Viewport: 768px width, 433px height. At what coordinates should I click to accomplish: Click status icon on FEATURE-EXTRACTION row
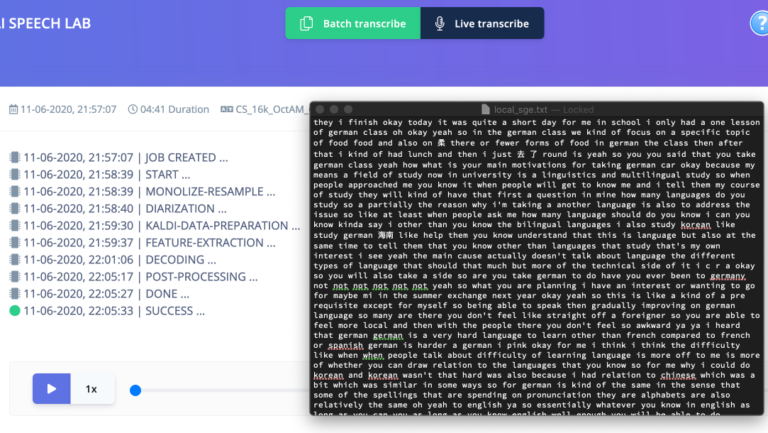coord(15,242)
